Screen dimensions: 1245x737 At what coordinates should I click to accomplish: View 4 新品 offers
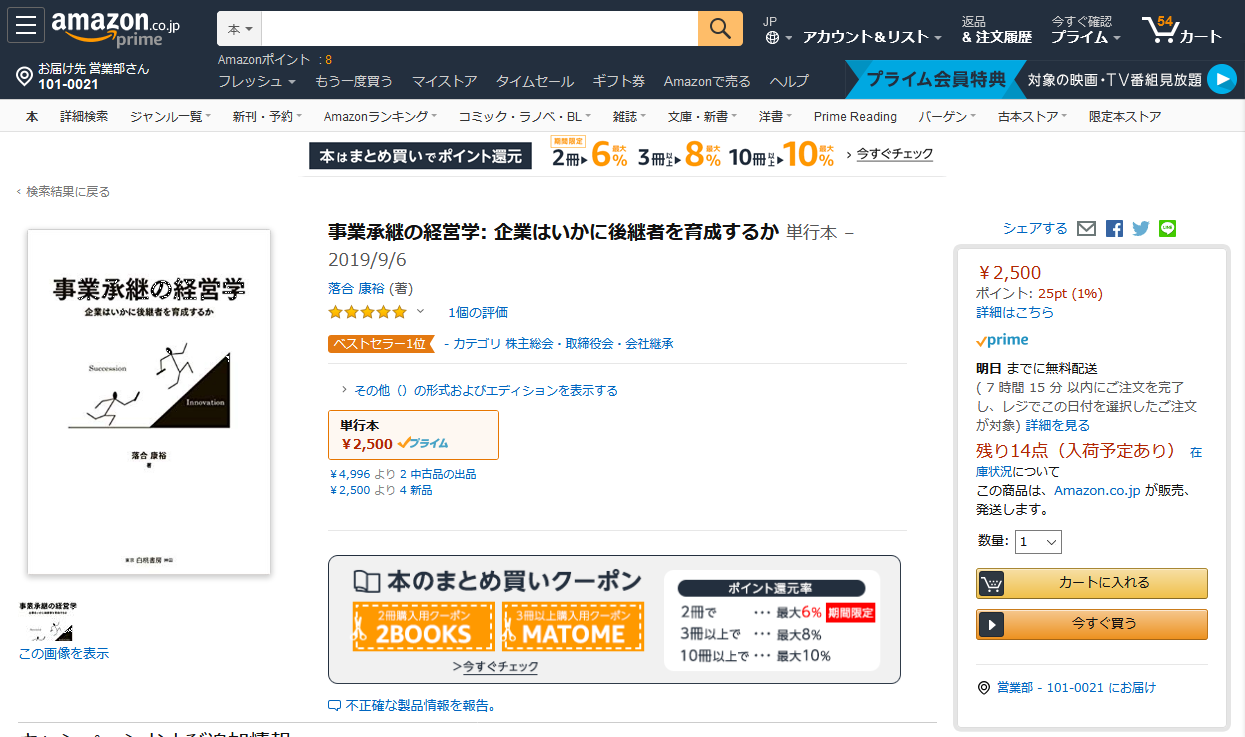(x=416, y=490)
